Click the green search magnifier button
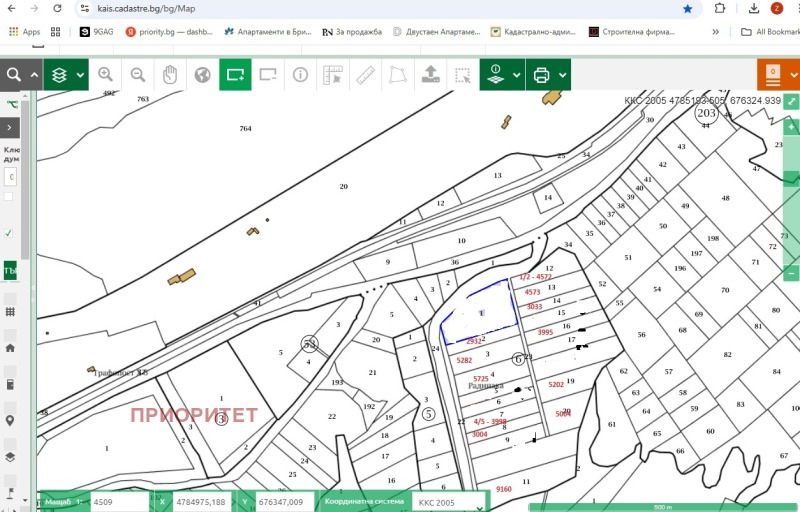The image size is (800, 512). 14,75
